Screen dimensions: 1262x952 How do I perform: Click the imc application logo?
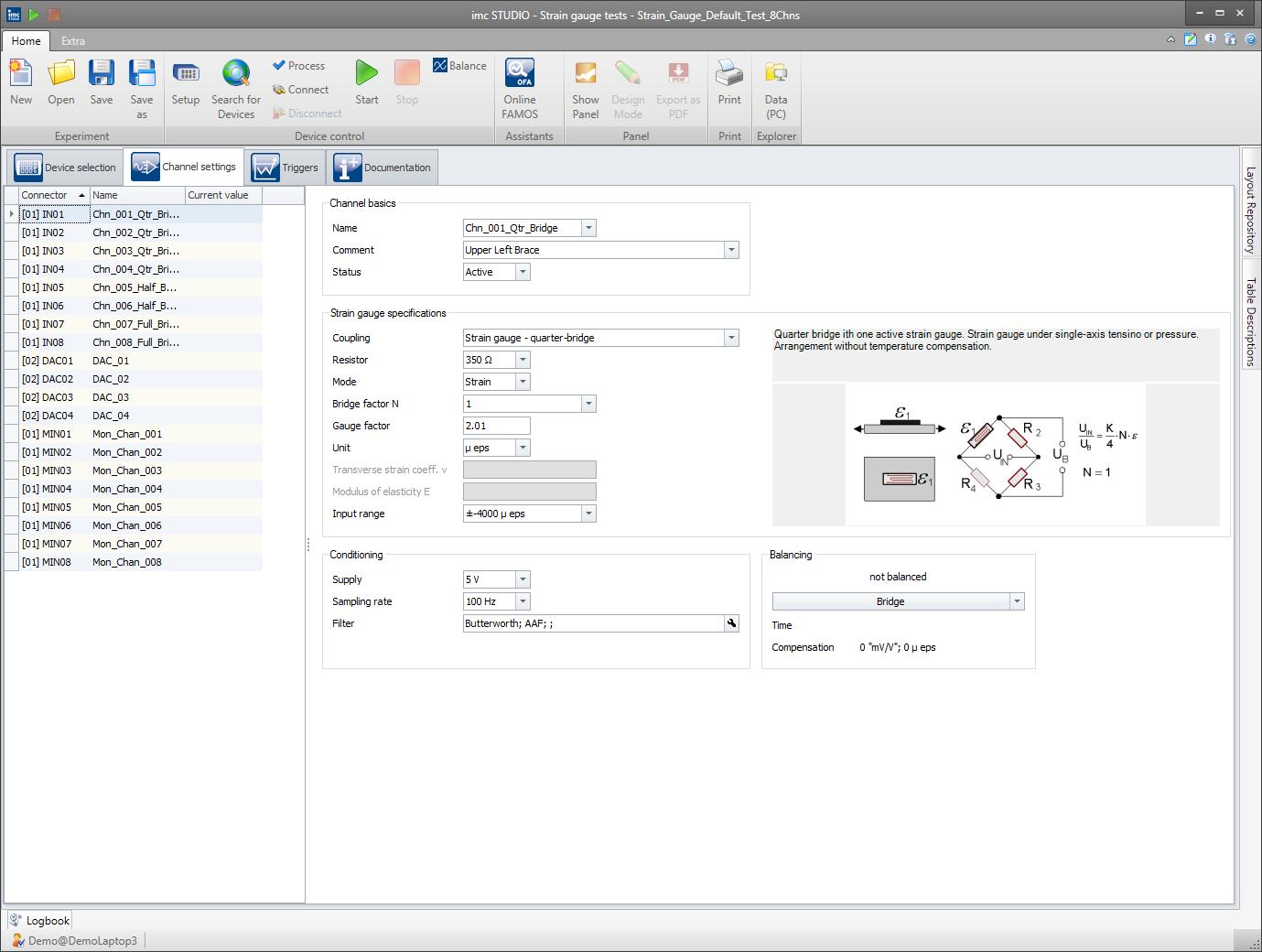pyautogui.click(x=14, y=14)
